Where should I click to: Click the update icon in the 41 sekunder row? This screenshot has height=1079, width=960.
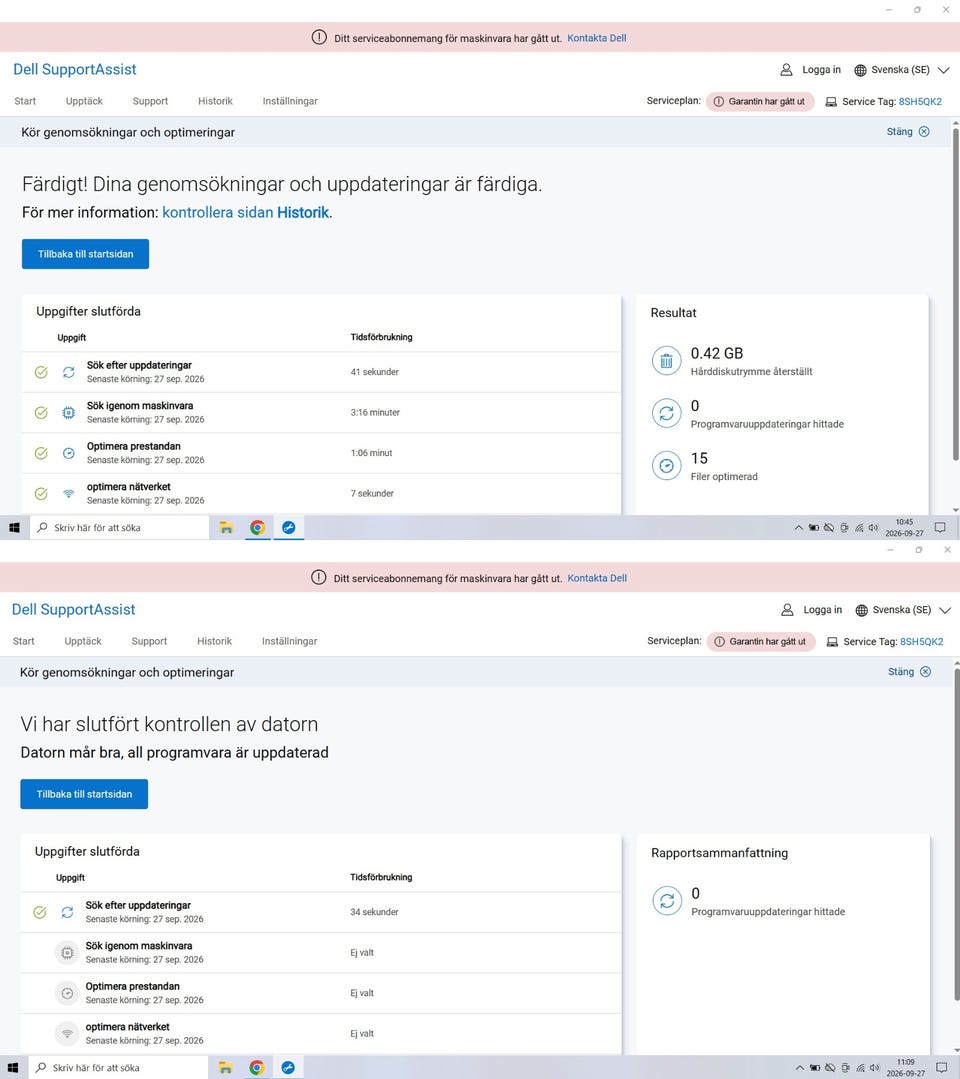point(69,372)
